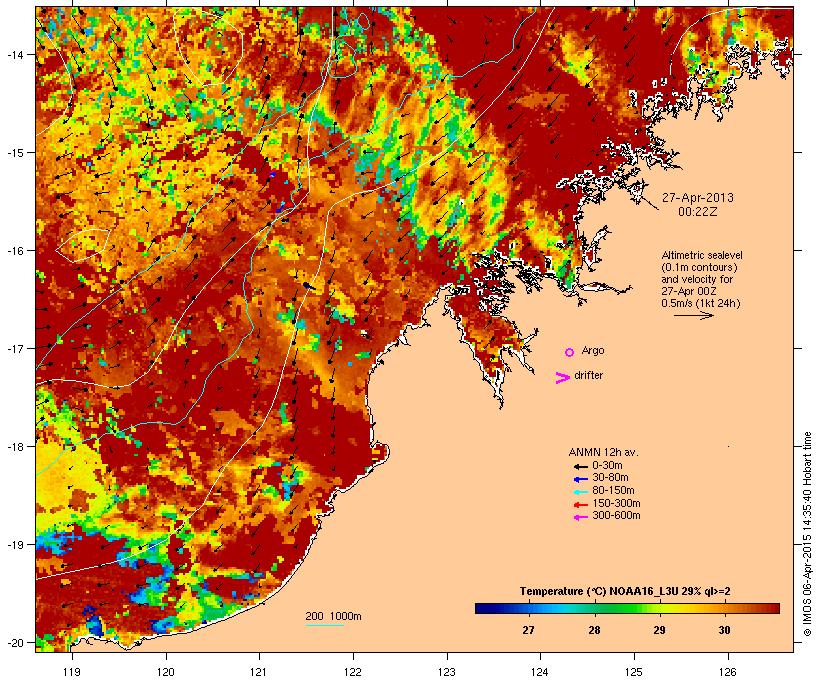This screenshot has width=820, height=680.
Task: Select the date text 27-Apr-2013
Action: 698,198
